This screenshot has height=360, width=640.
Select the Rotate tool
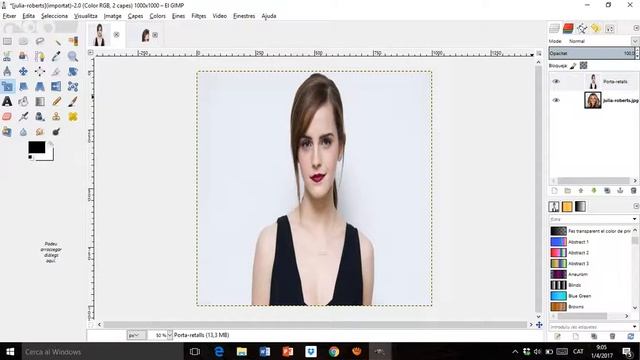coord(73,71)
